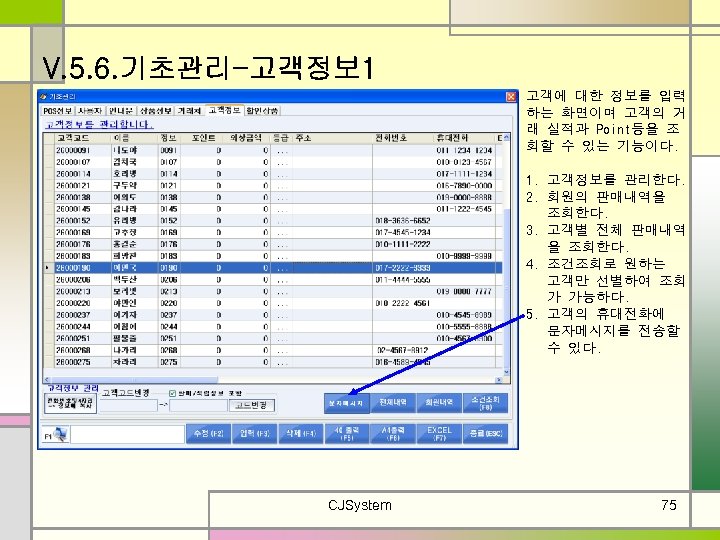The image size is (720, 540).
Task: Click the horizontal scrollbar thumb
Action: [x=134, y=380]
